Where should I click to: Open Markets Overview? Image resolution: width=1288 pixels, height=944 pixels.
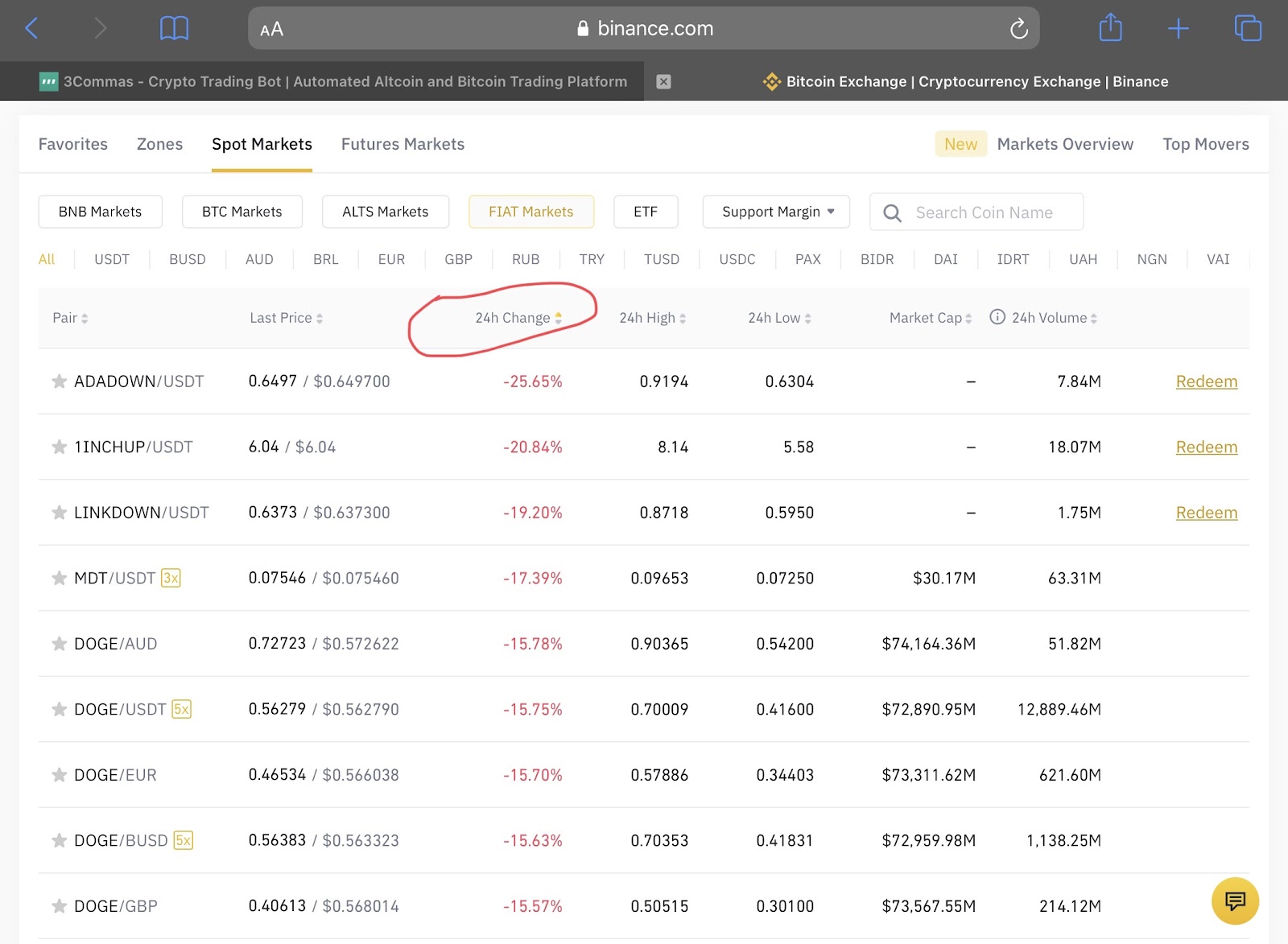(1065, 144)
